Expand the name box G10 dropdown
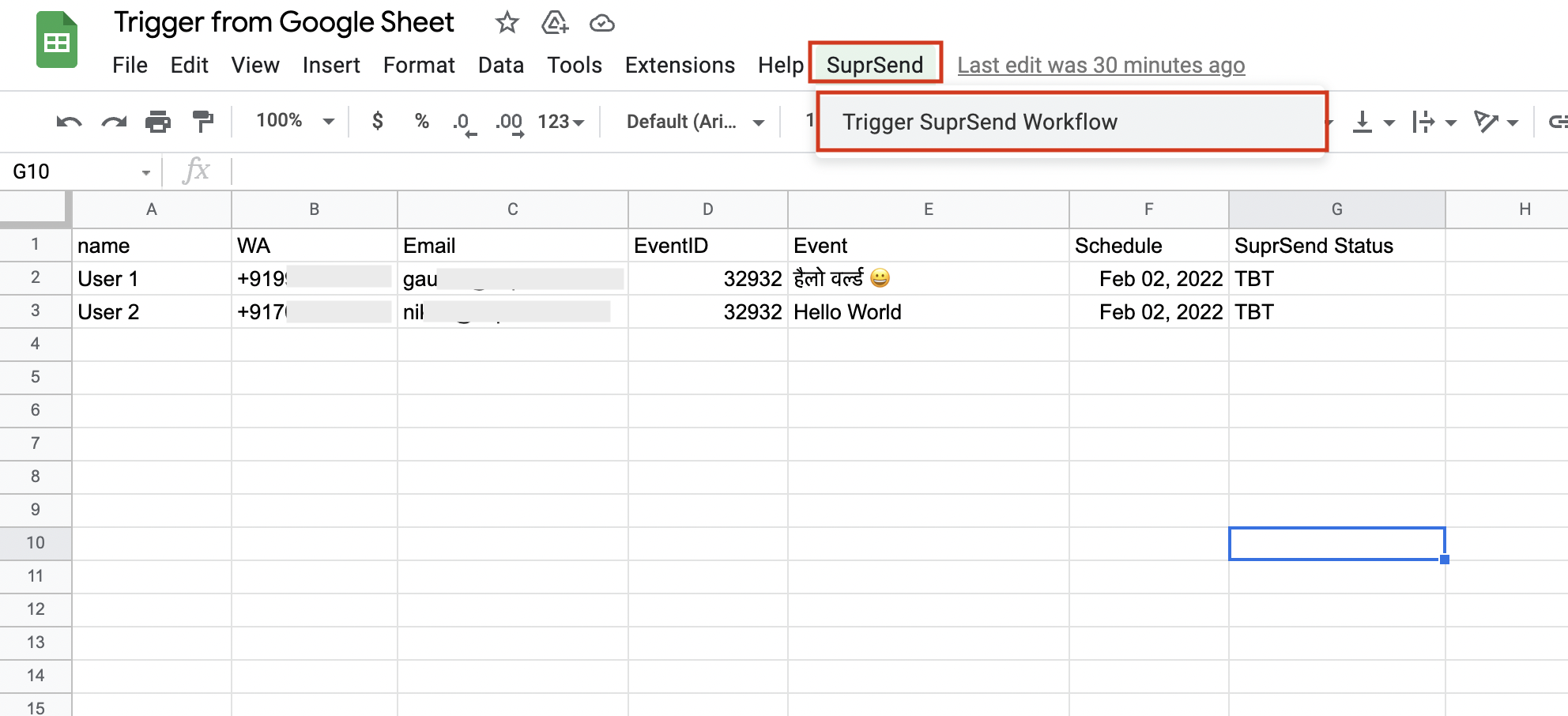 point(146,172)
